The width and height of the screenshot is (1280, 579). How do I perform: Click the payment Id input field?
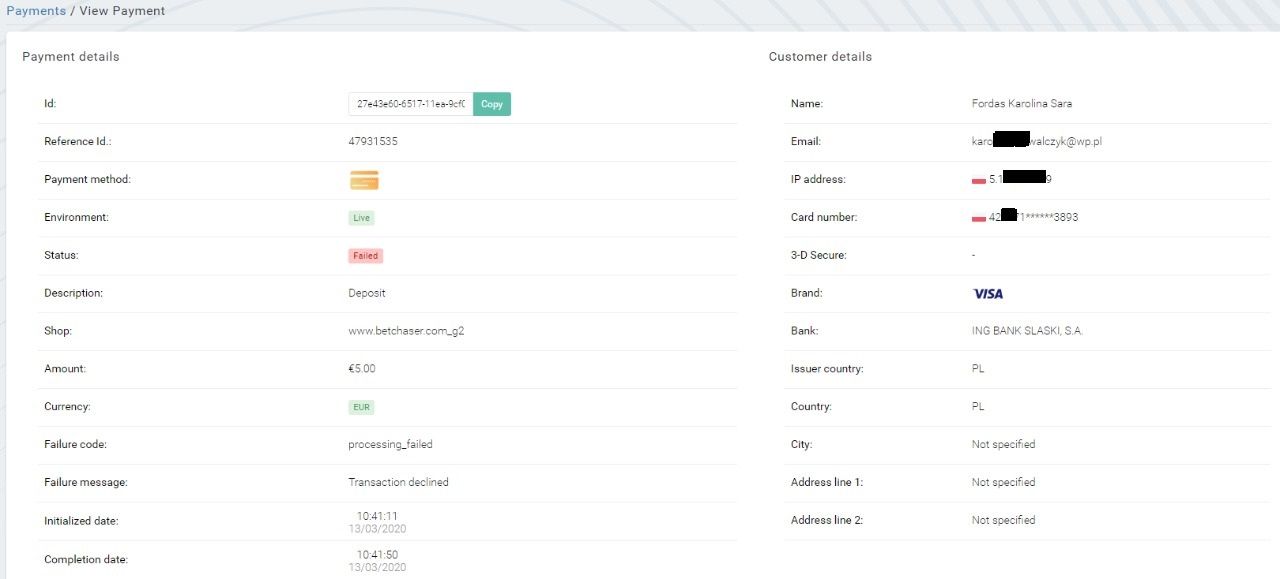tap(411, 104)
